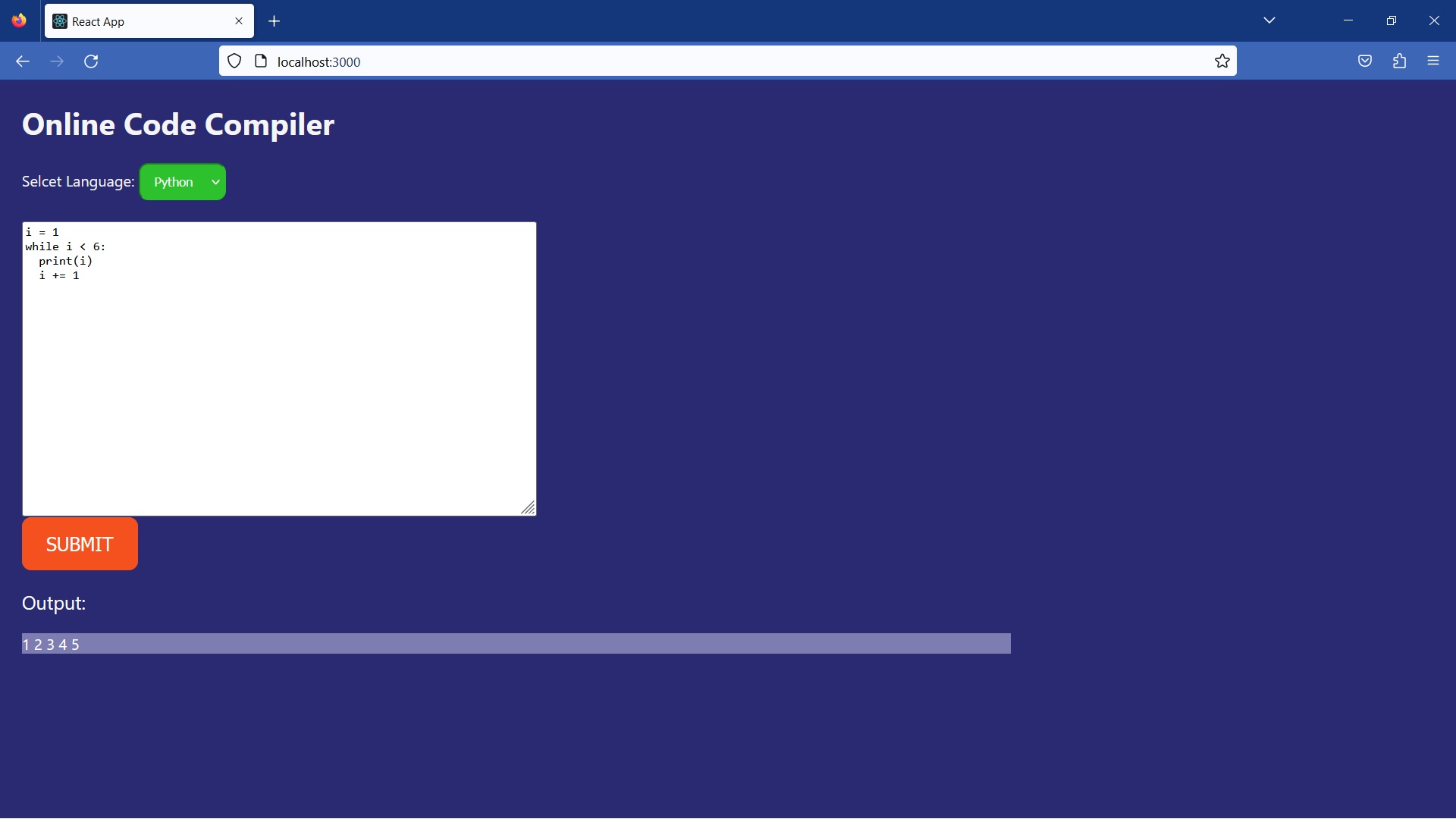Click the React App browser tab

pyautogui.click(x=149, y=21)
